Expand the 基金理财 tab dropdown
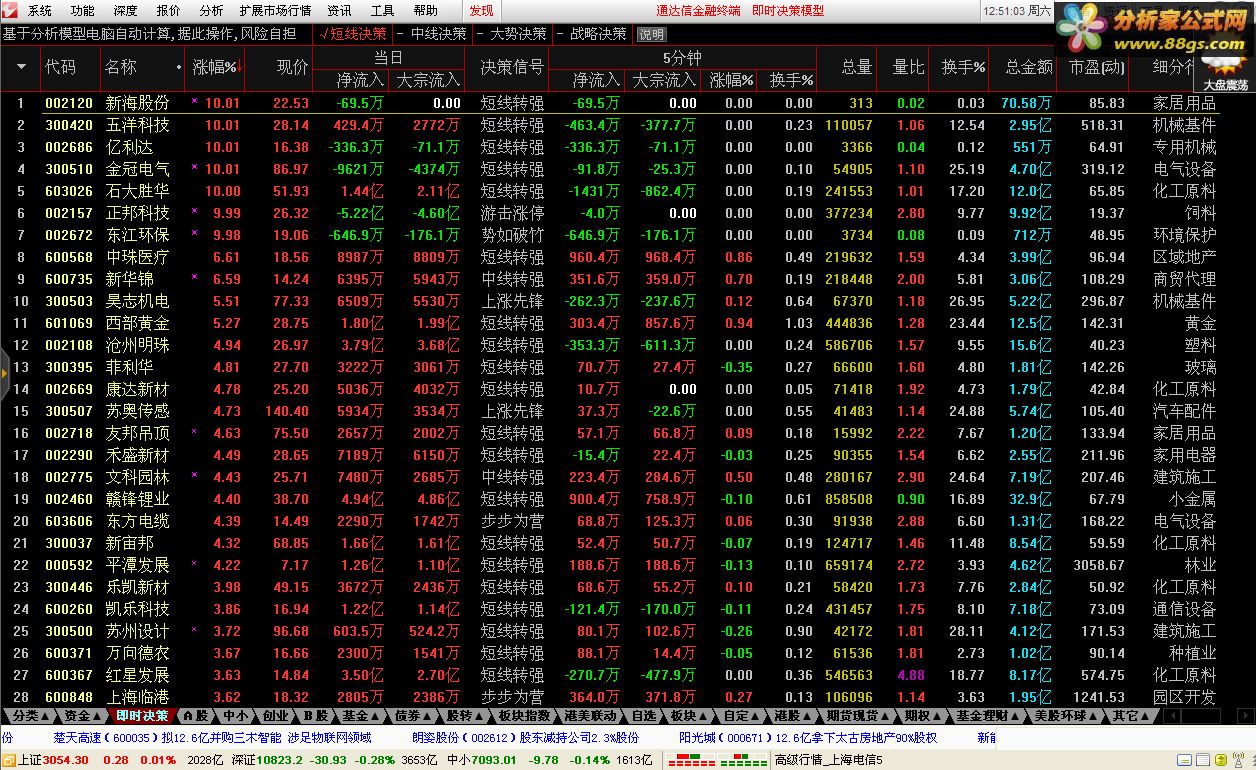Image resolution: width=1256 pixels, height=770 pixels. click(988, 716)
